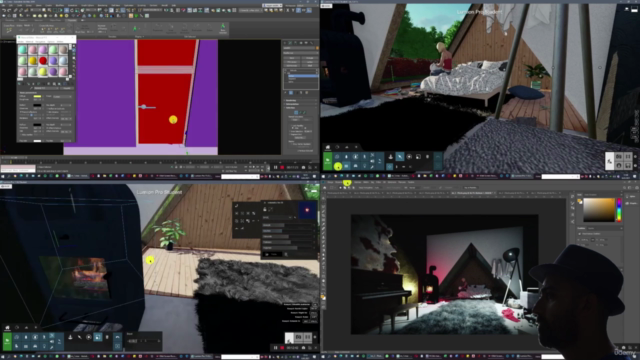Screen dimensions: 640x360
Task: Choose Utilities wrench category in top-right Lumion
Action: point(372,167)
